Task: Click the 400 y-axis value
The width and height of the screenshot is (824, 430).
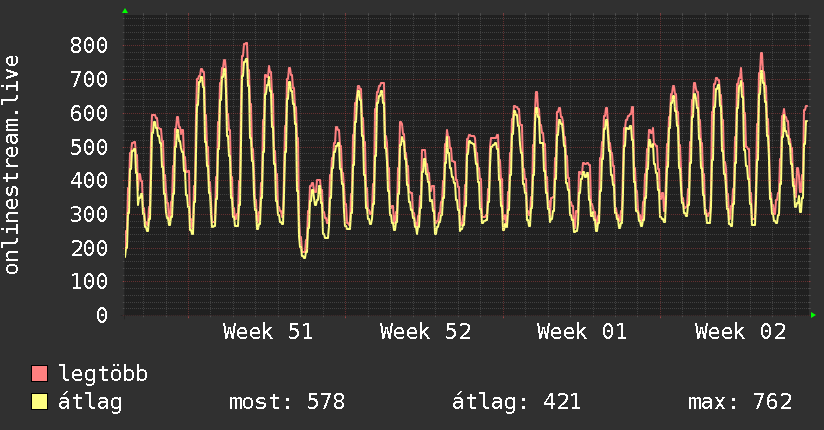Action: (x=89, y=180)
